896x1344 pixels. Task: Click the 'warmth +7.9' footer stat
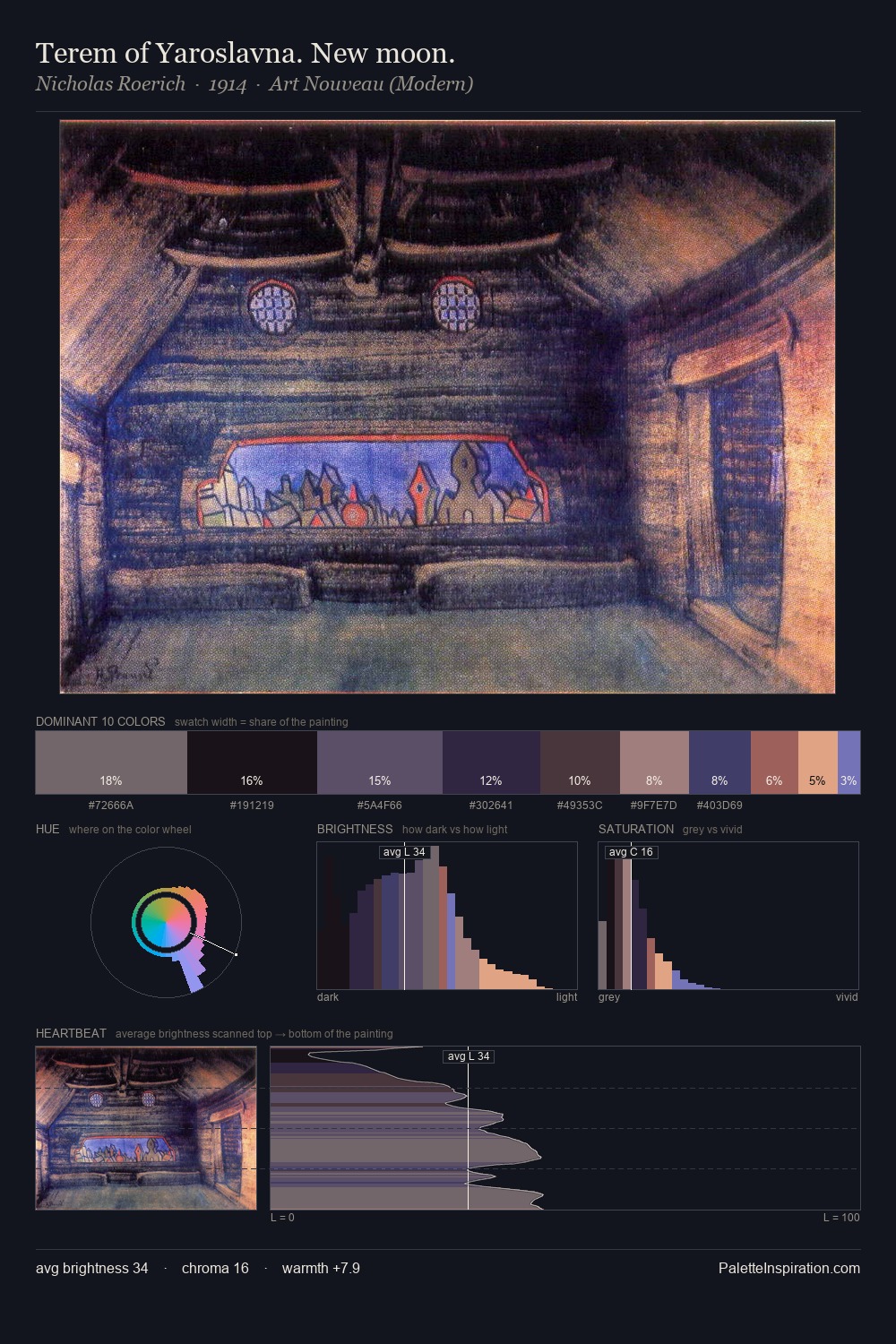(321, 1268)
